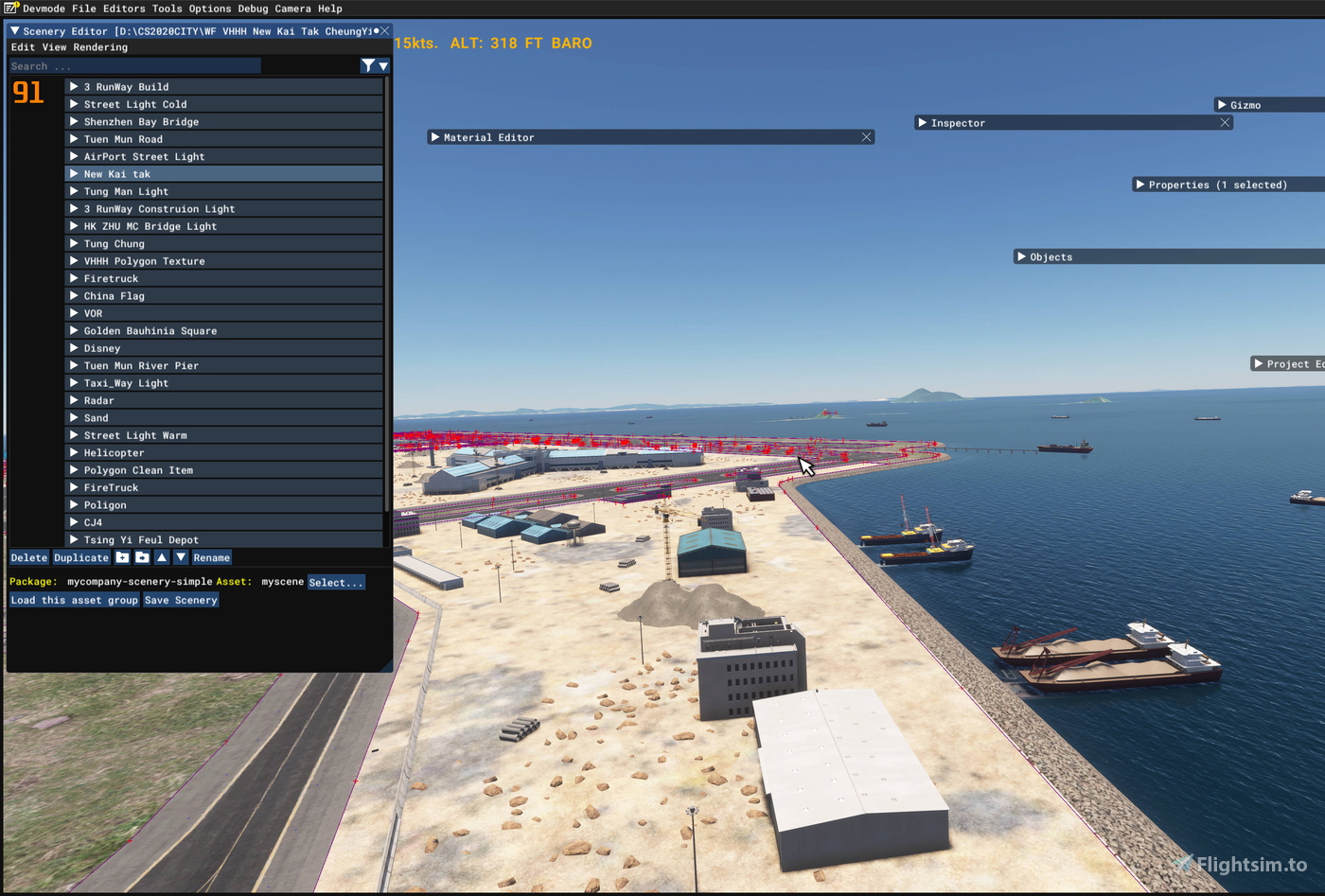This screenshot has height=896, width=1325.
Task: Click the move item down arrow icon
Action: [x=181, y=557]
